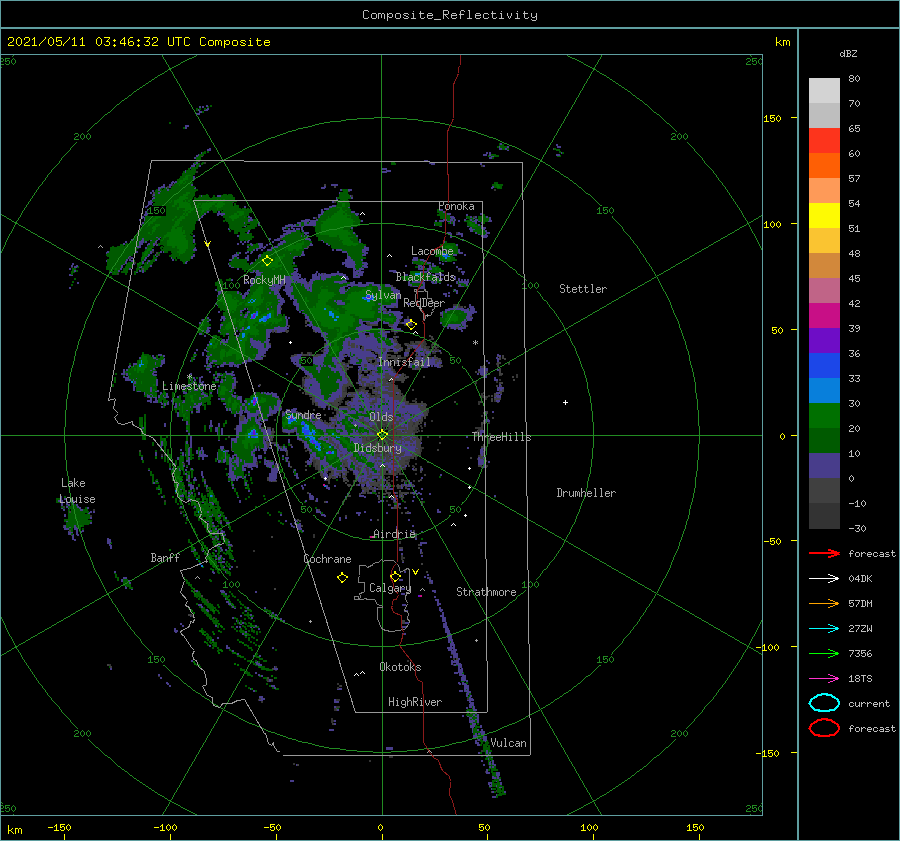
Task: Click the yellow diamond marker above RockyMH
Action: pyautogui.click(x=267, y=261)
